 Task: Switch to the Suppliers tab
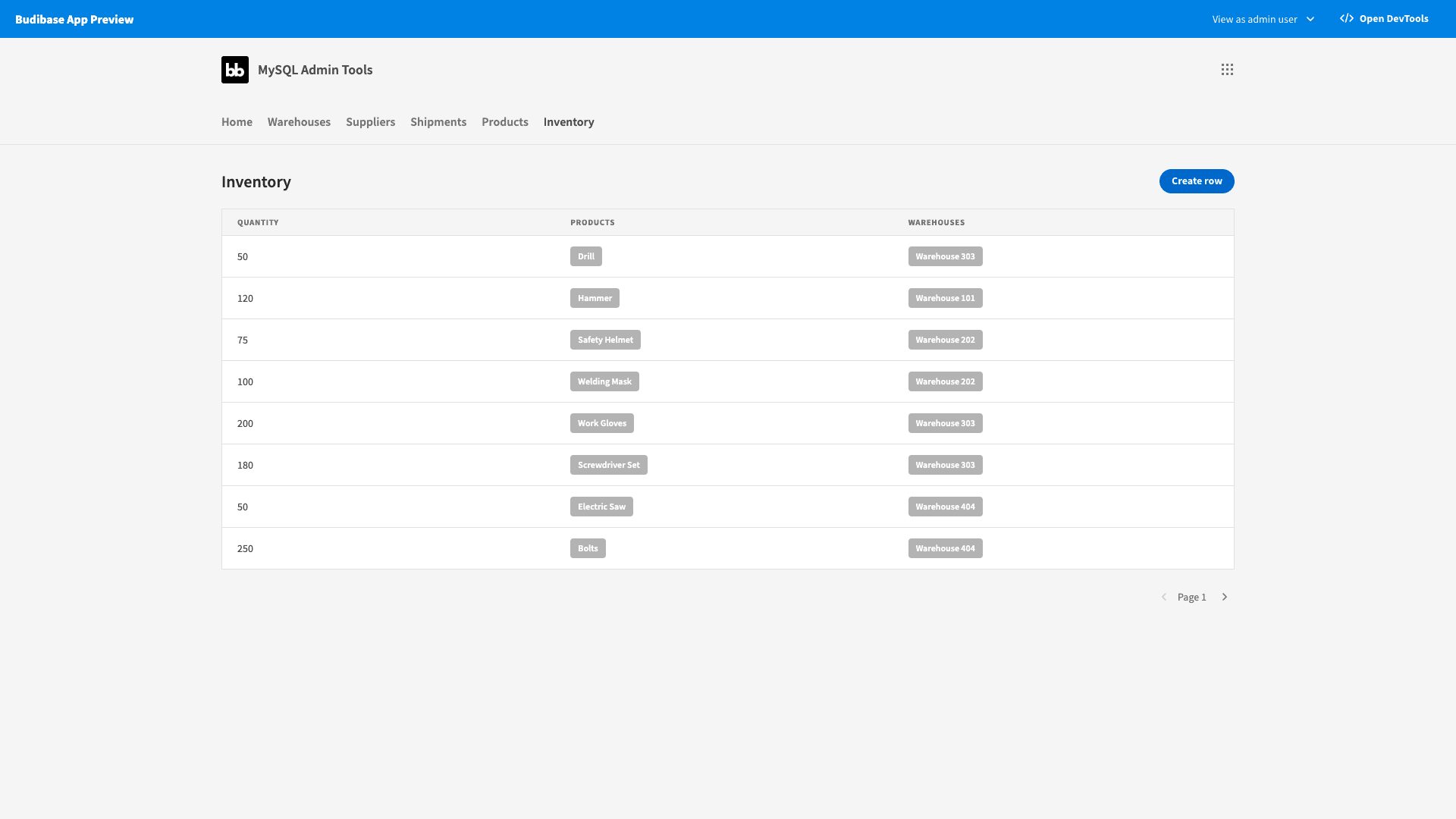click(x=370, y=122)
